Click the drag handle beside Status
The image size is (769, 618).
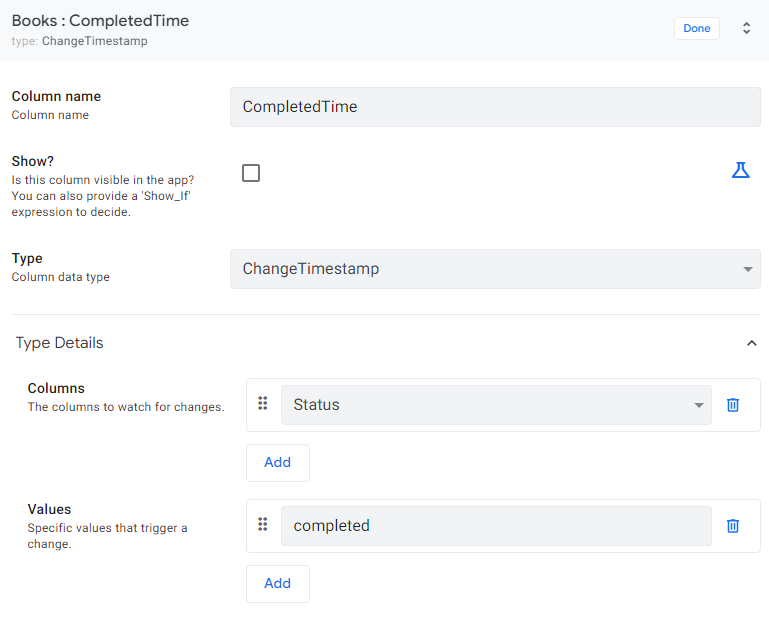pyautogui.click(x=263, y=404)
